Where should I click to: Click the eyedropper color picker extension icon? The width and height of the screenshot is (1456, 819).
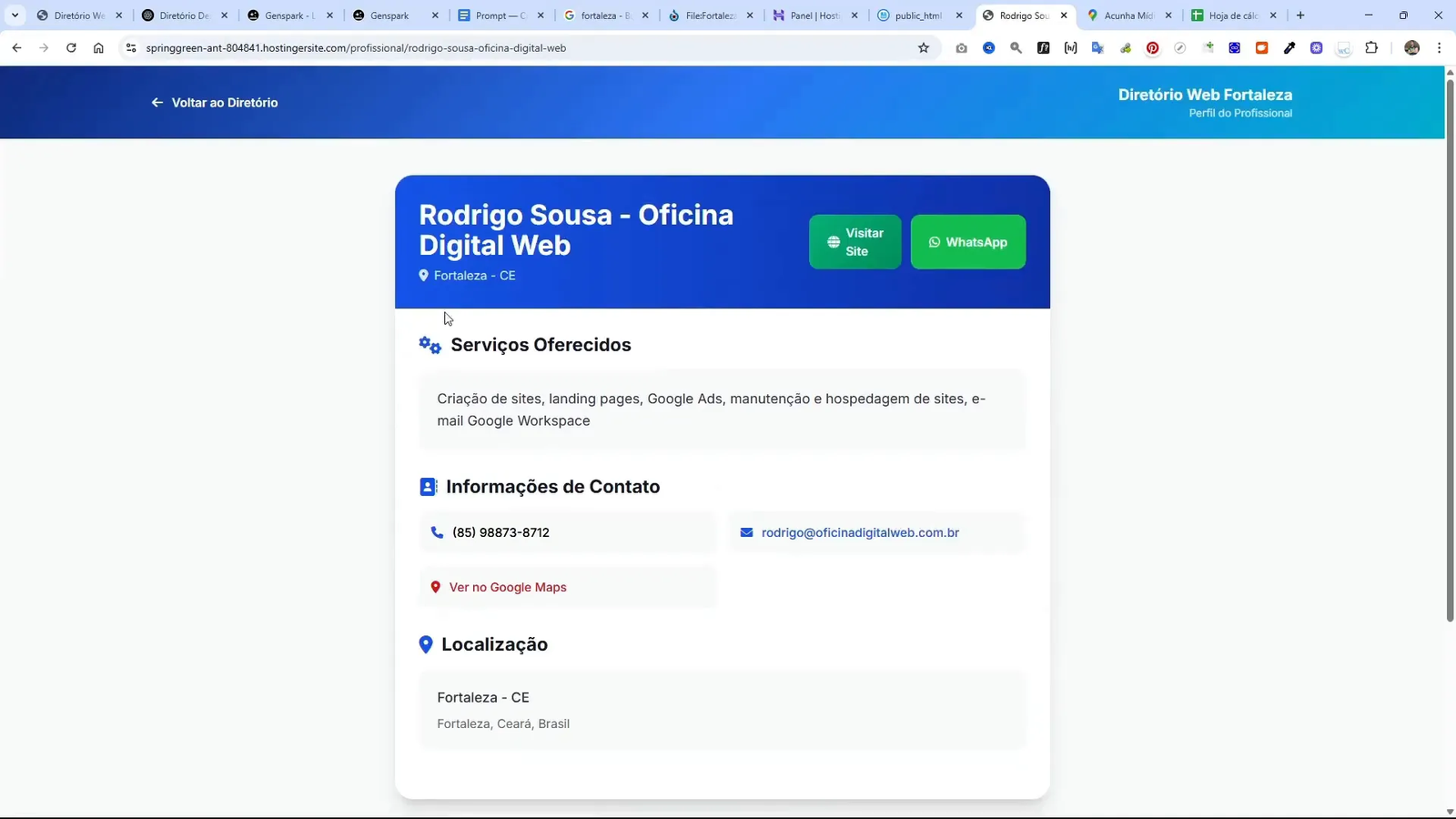coord(1289,47)
